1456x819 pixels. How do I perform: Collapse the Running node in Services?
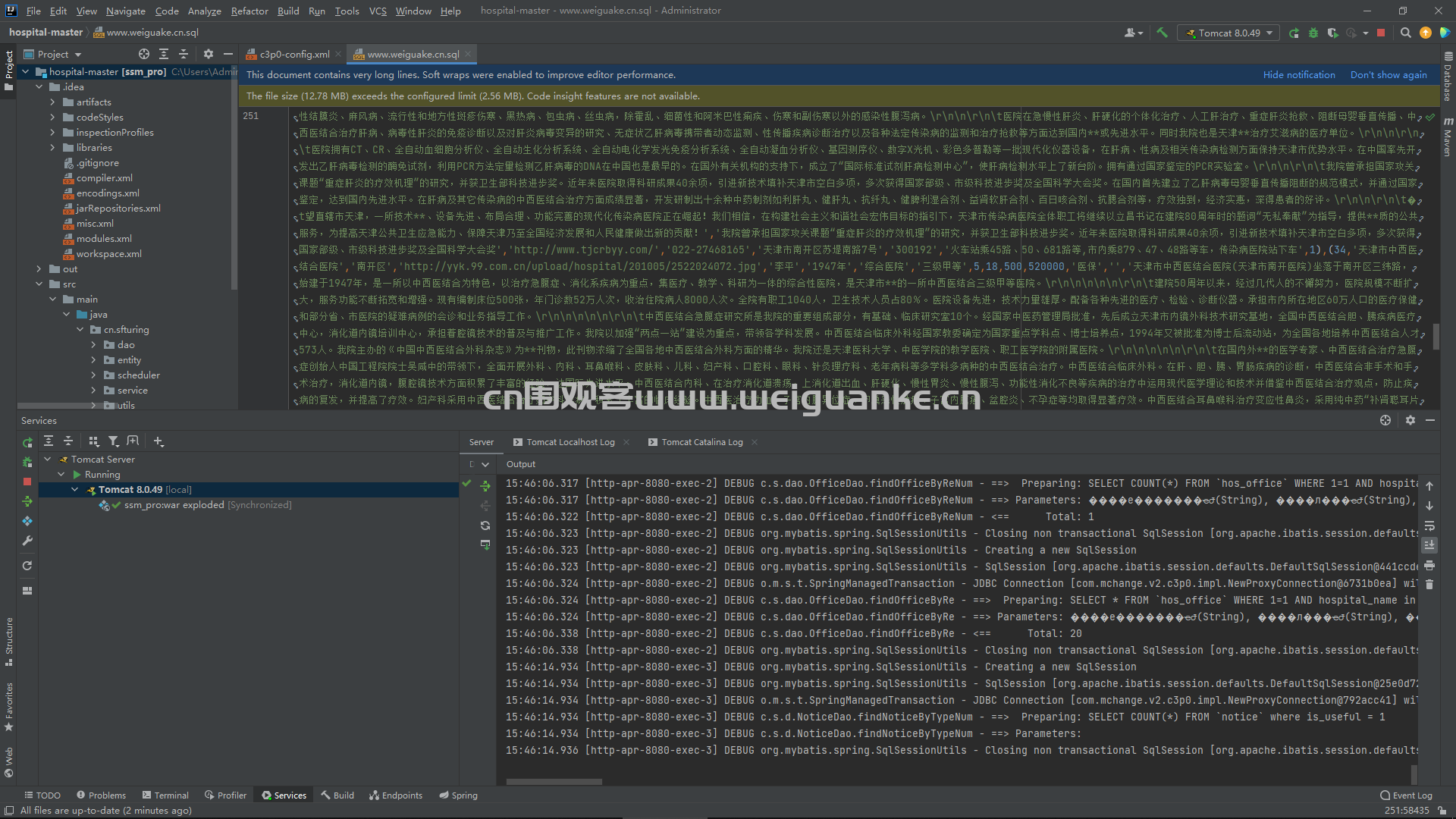tap(61, 474)
